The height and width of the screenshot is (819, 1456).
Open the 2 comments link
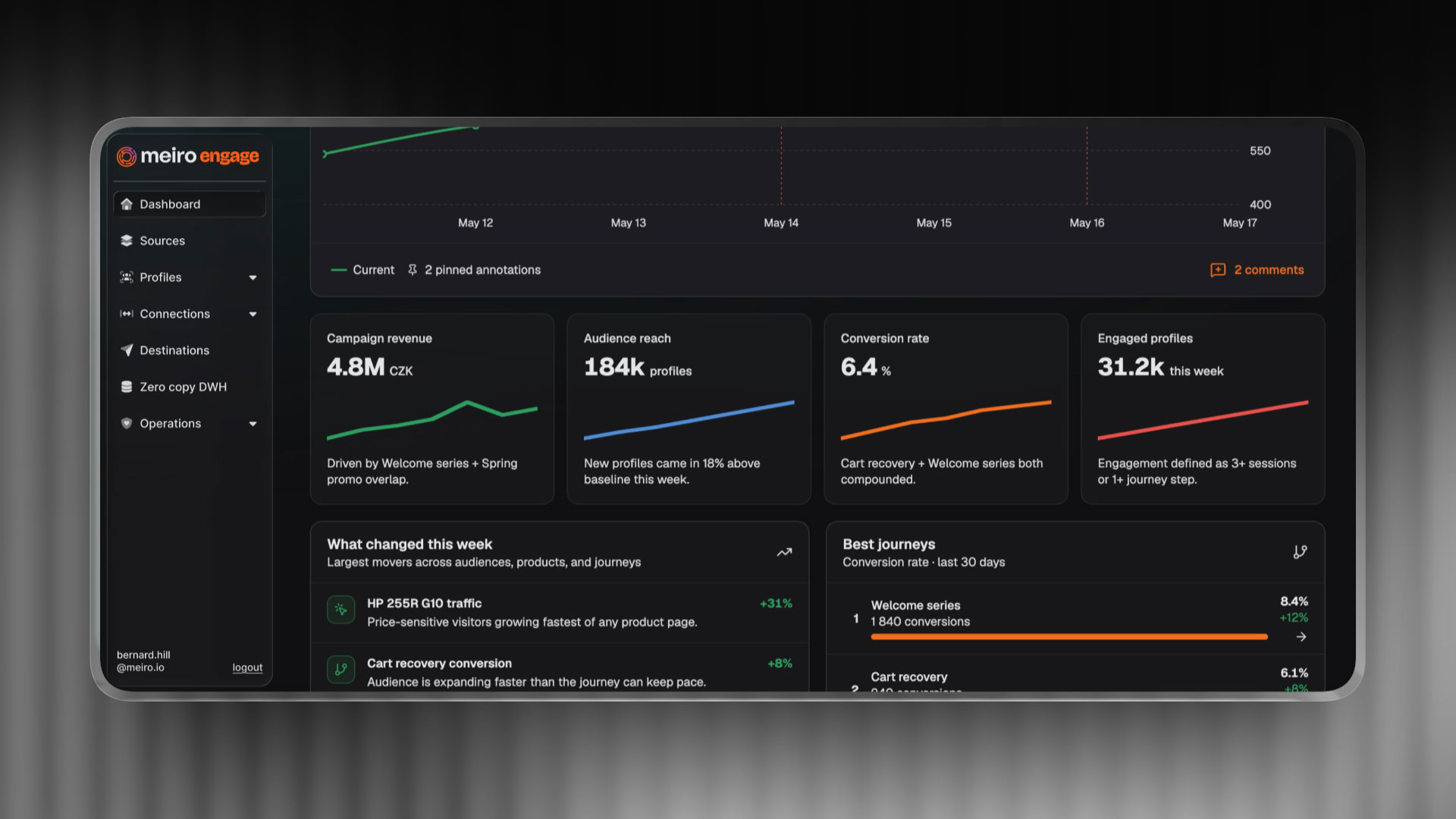(1269, 270)
